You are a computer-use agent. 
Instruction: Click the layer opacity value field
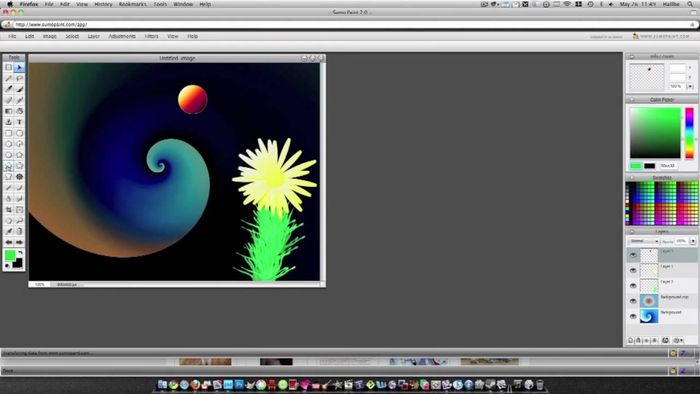click(x=681, y=241)
